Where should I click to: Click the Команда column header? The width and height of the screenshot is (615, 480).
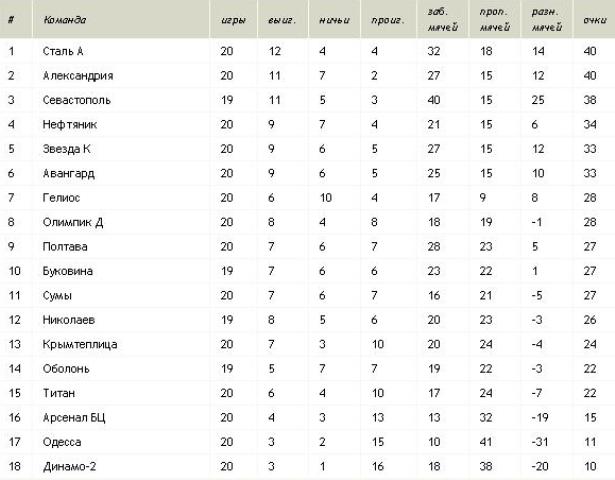tap(65, 20)
